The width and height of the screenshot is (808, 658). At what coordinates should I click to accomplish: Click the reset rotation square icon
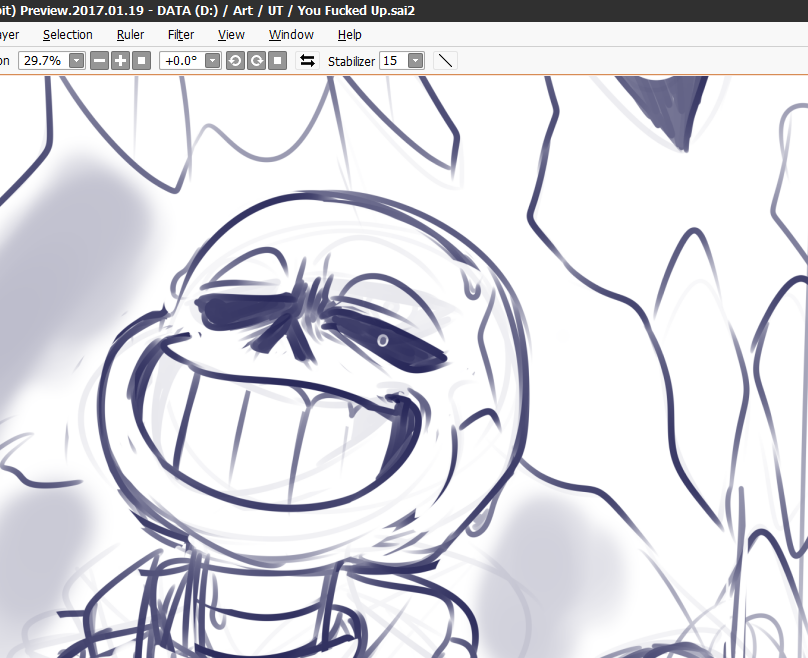point(277,61)
